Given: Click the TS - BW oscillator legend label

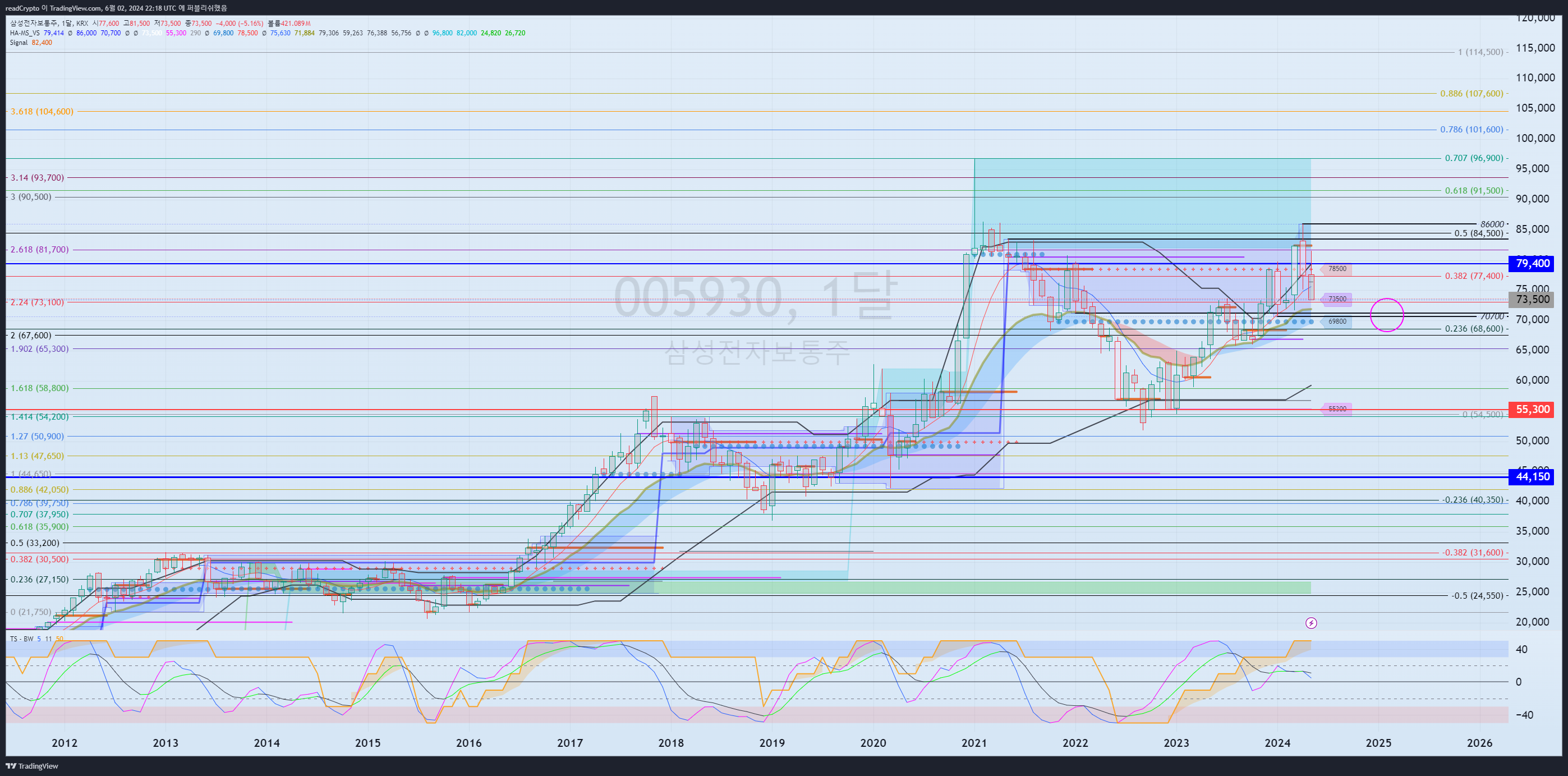Looking at the screenshot, I should pos(21,639).
